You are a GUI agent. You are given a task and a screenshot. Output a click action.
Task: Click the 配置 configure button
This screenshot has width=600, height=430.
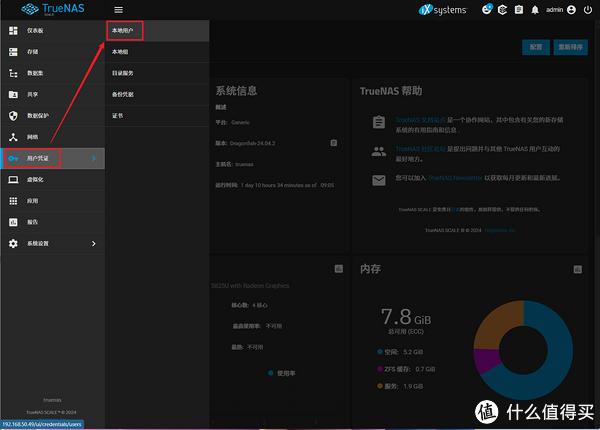536,47
